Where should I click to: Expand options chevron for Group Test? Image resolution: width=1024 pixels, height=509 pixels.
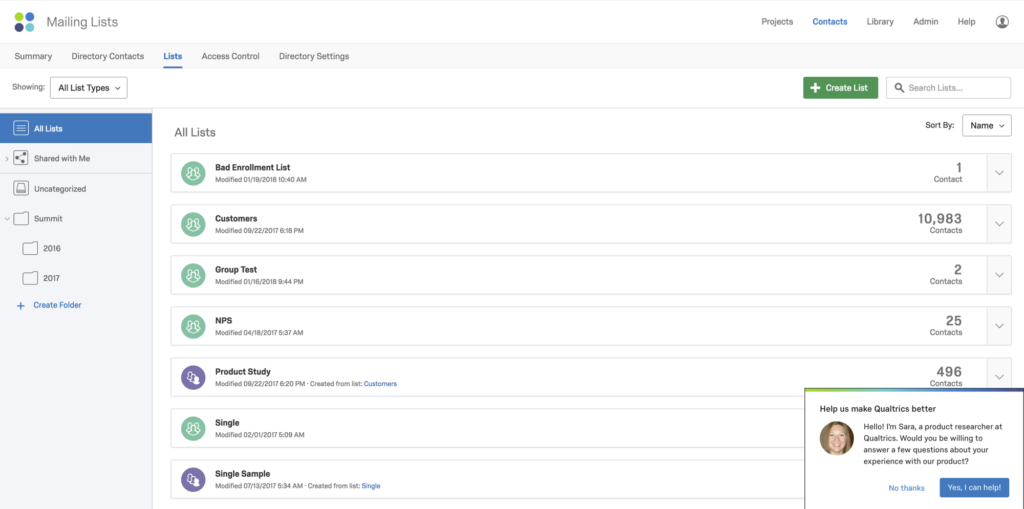click(x=999, y=275)
